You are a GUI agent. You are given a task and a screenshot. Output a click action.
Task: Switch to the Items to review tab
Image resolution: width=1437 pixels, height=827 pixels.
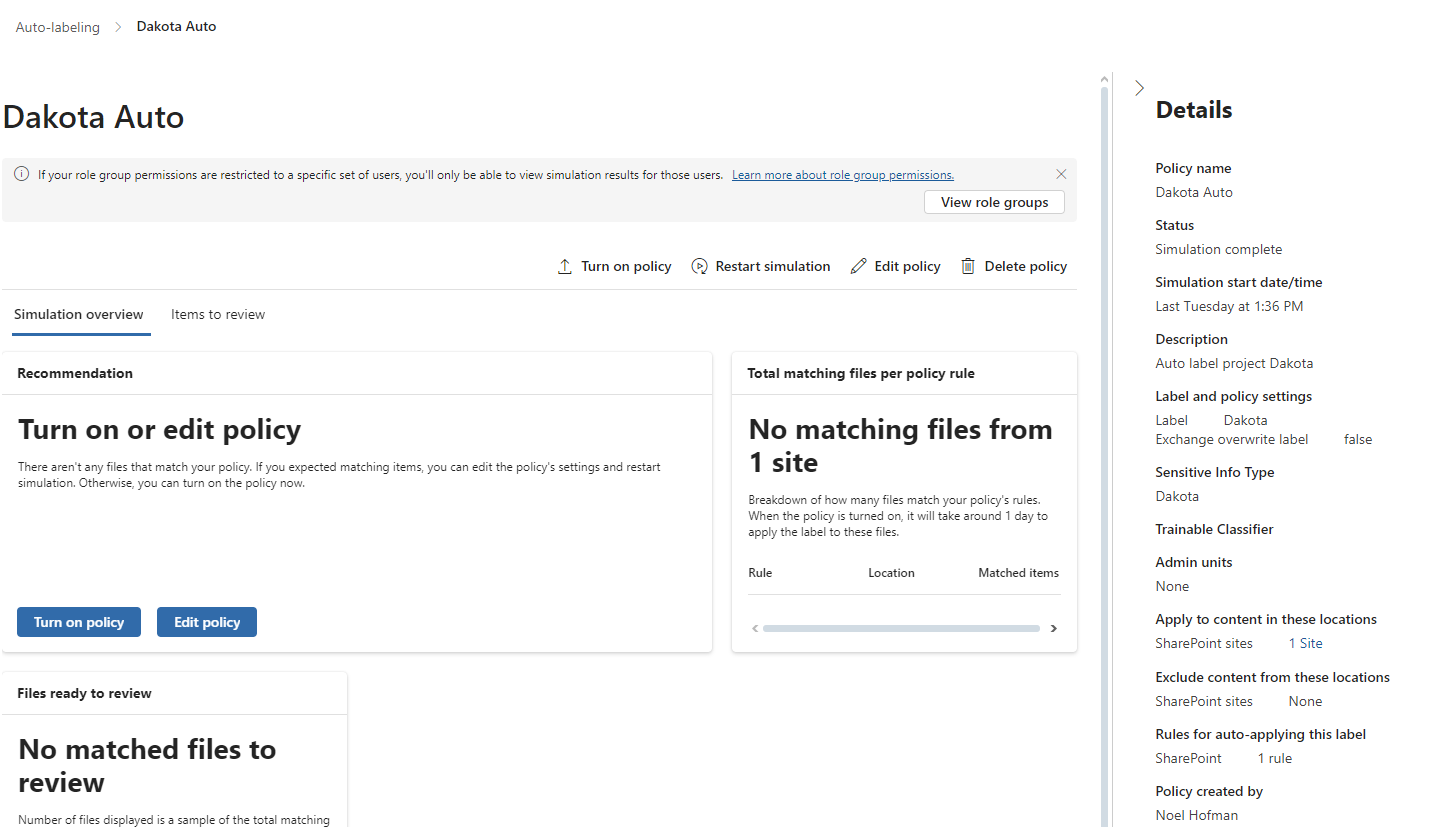coord(217,314)
